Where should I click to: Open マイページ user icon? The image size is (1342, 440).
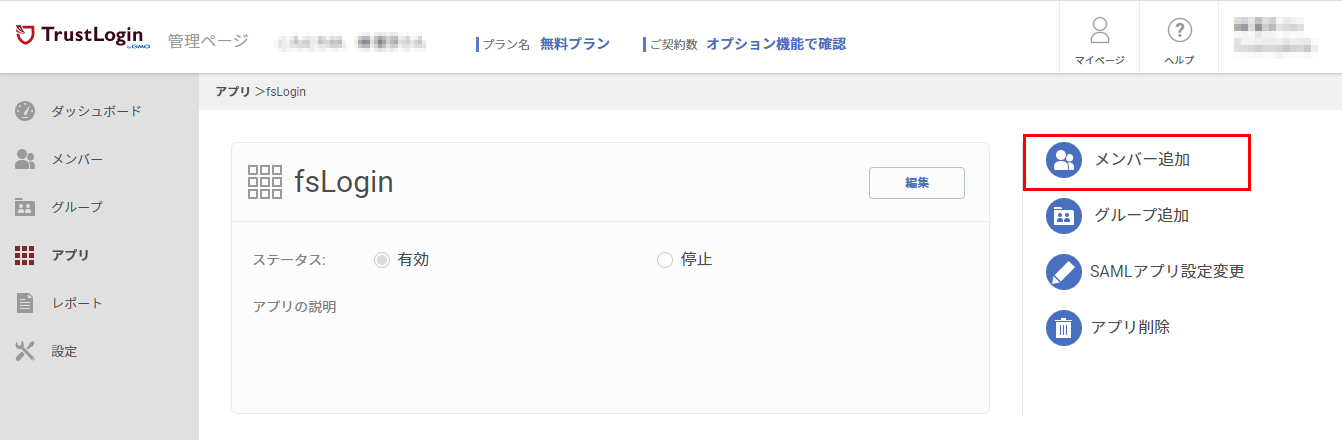point(1100,30)
